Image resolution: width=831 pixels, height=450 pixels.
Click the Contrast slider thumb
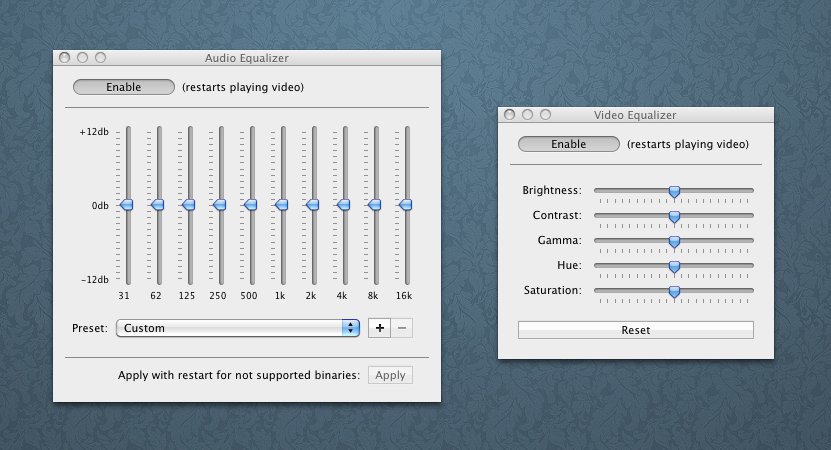[x=674, y=216]
